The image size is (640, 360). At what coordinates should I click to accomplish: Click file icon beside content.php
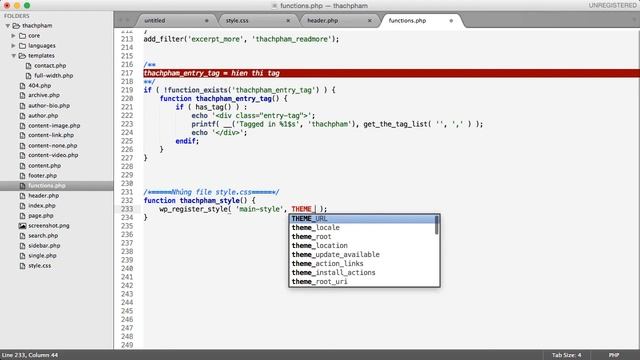pos(22,166)
